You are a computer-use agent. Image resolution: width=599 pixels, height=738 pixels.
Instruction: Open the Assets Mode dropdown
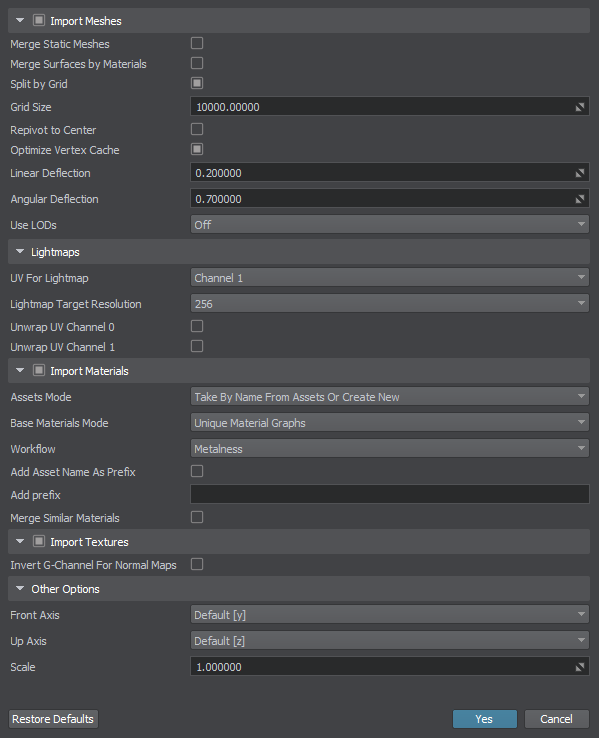click(390, 397)
